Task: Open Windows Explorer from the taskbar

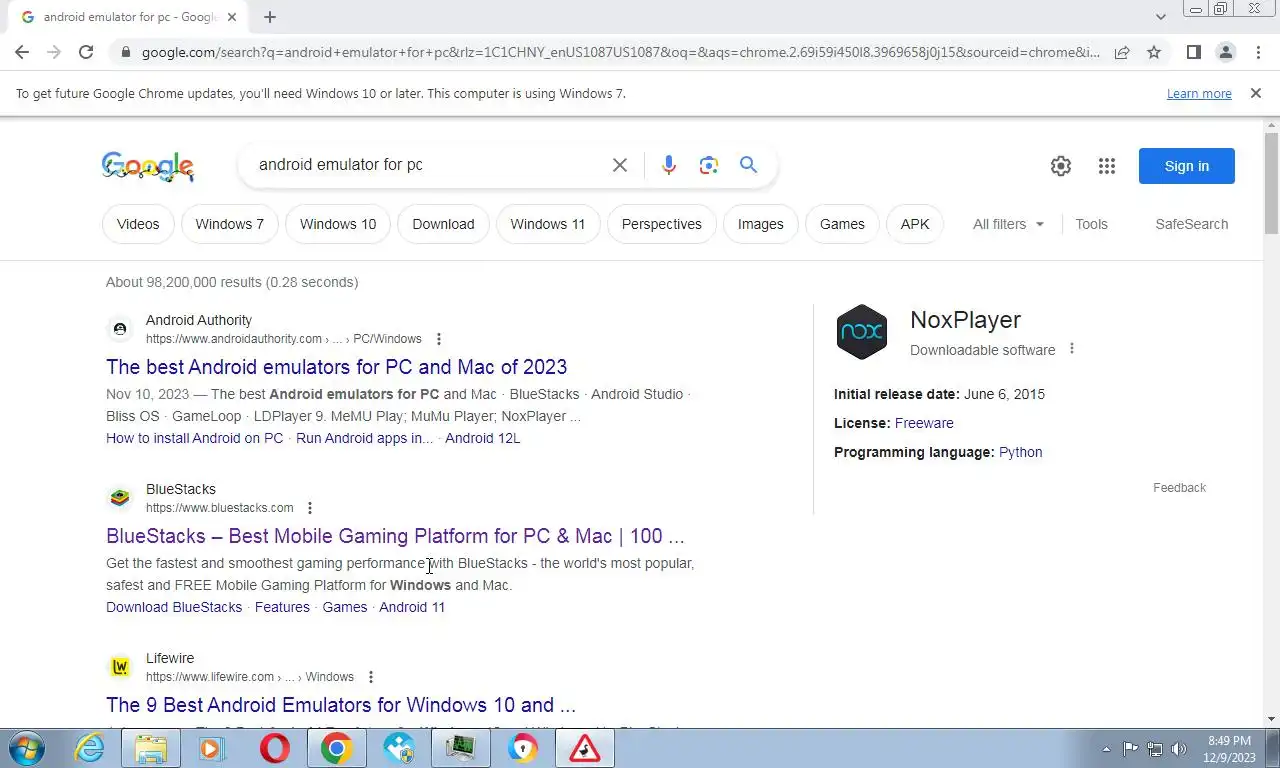Action: tap(151, 748)
